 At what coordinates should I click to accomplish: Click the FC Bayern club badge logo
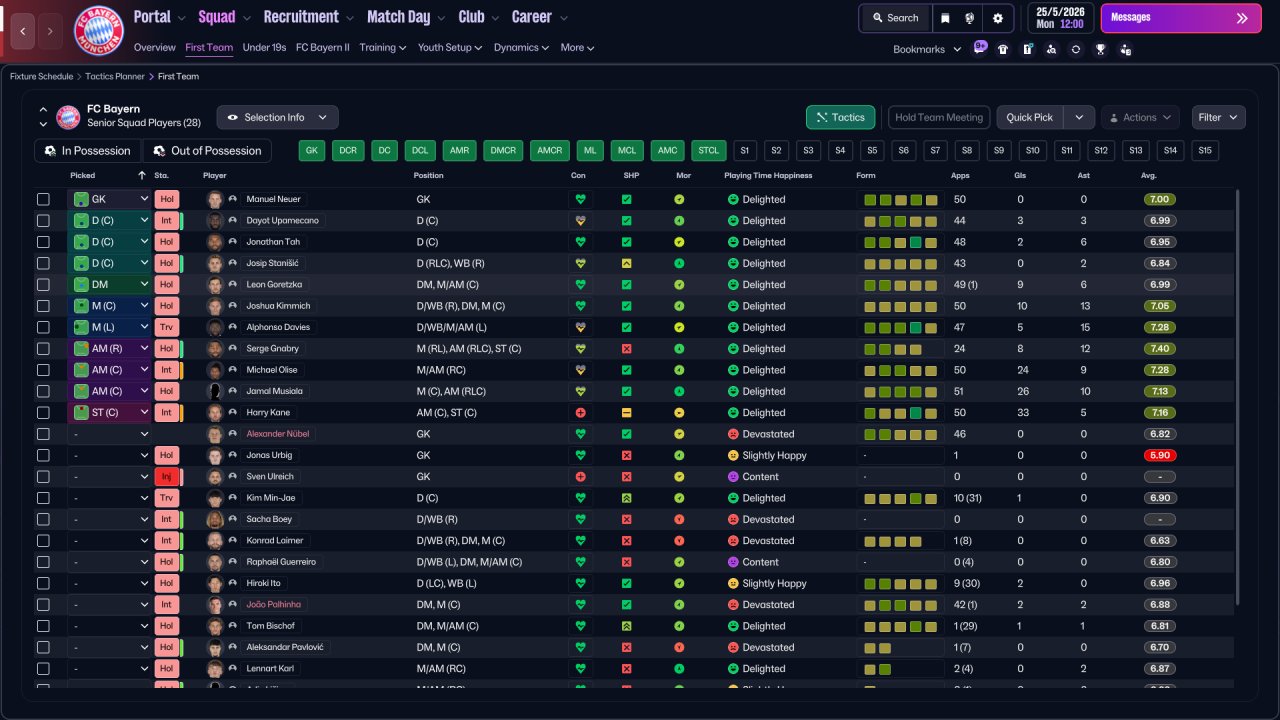click(x=99, y=30)
